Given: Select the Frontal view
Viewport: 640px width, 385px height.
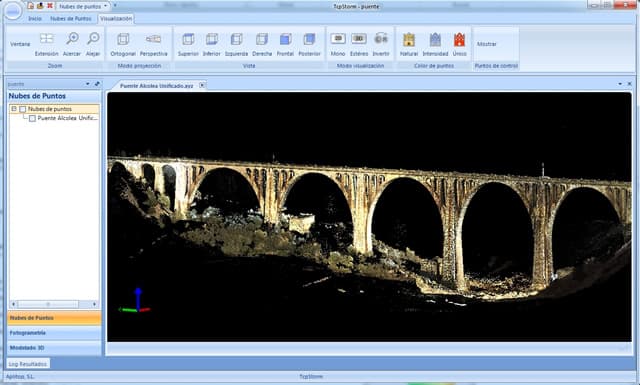Looking at the screenshot, I should coord(285,44).
